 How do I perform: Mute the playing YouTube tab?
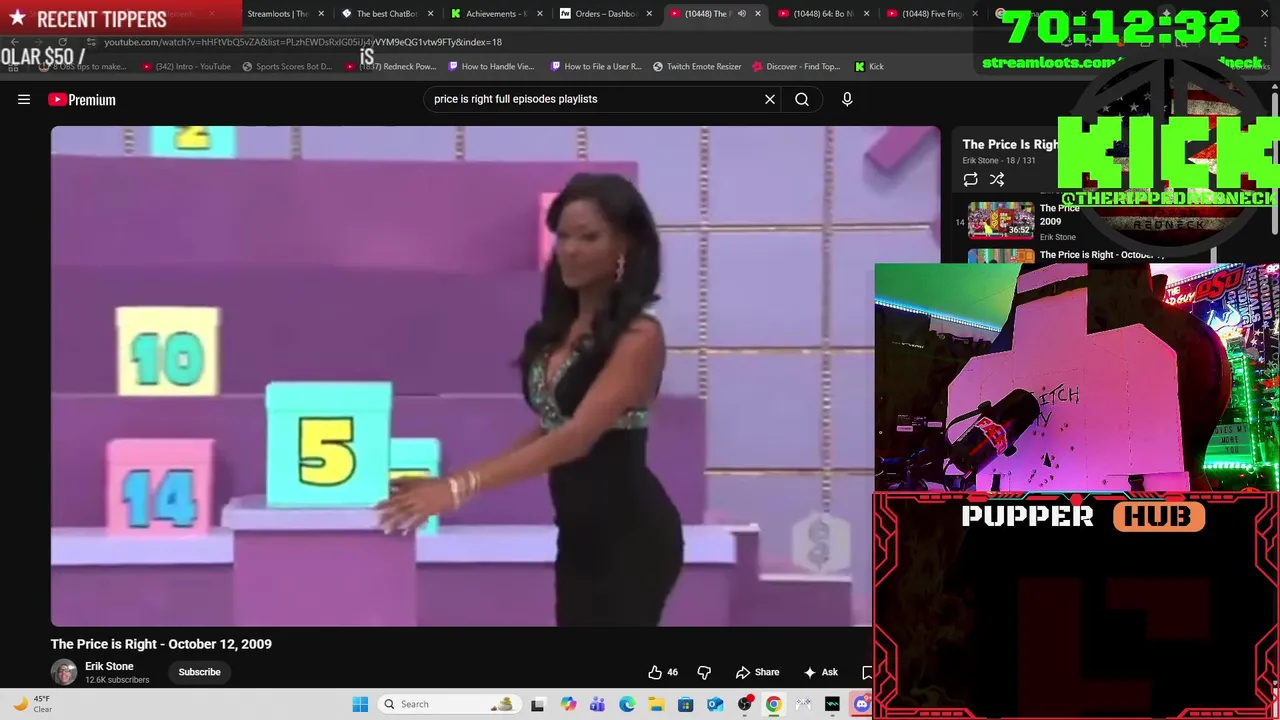click(x=742, y=14)
